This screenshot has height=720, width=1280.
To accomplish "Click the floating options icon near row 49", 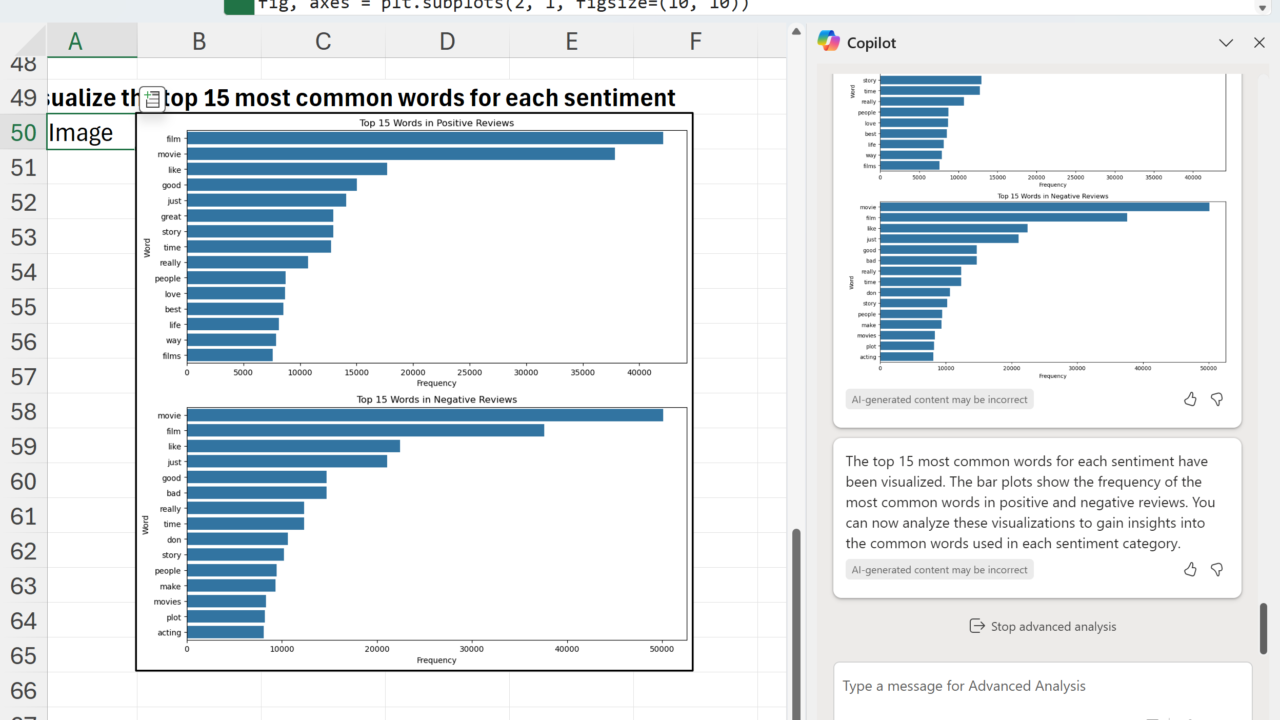I will click(x=151, y=98).
